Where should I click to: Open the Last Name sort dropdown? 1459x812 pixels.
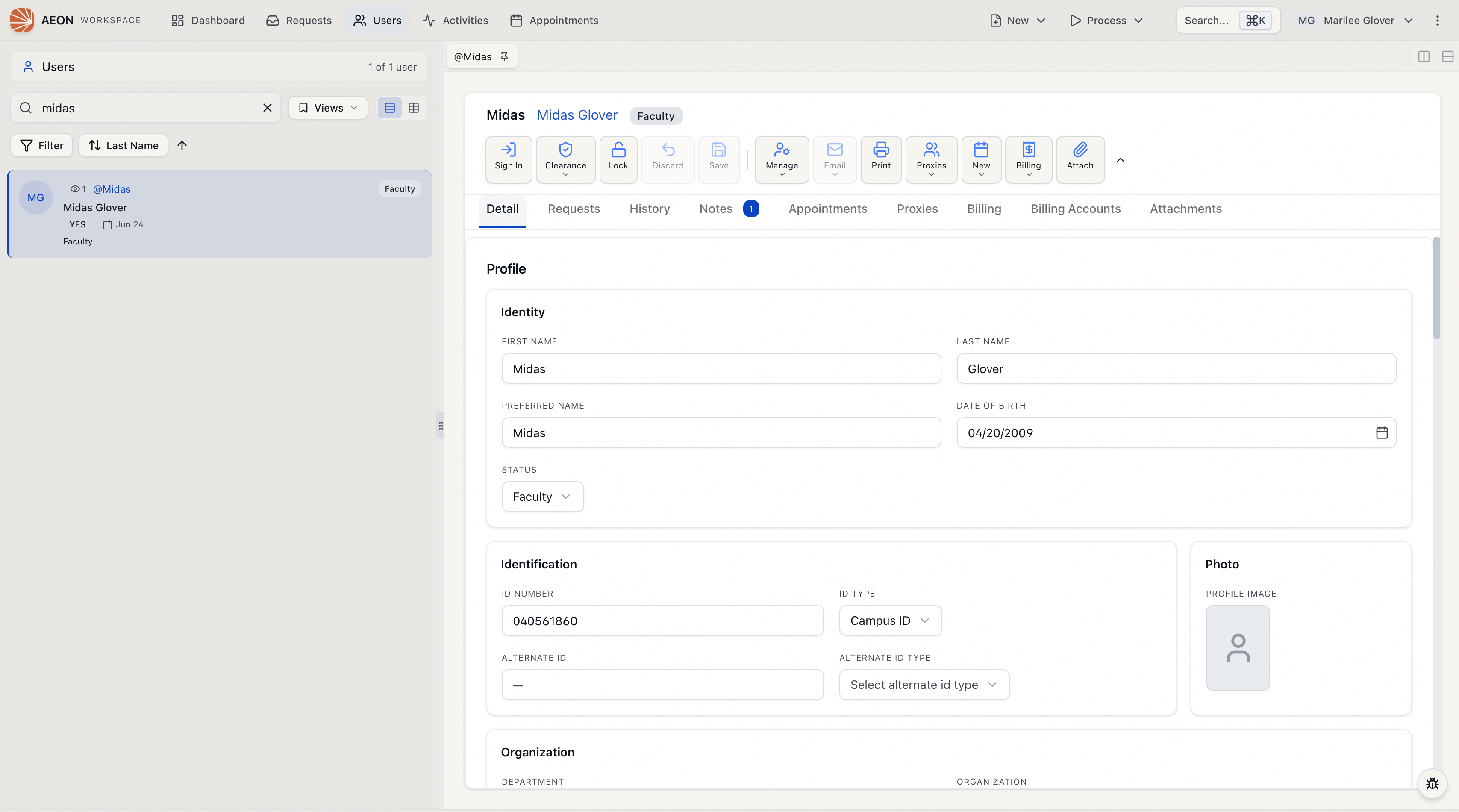tap(123, 146)
